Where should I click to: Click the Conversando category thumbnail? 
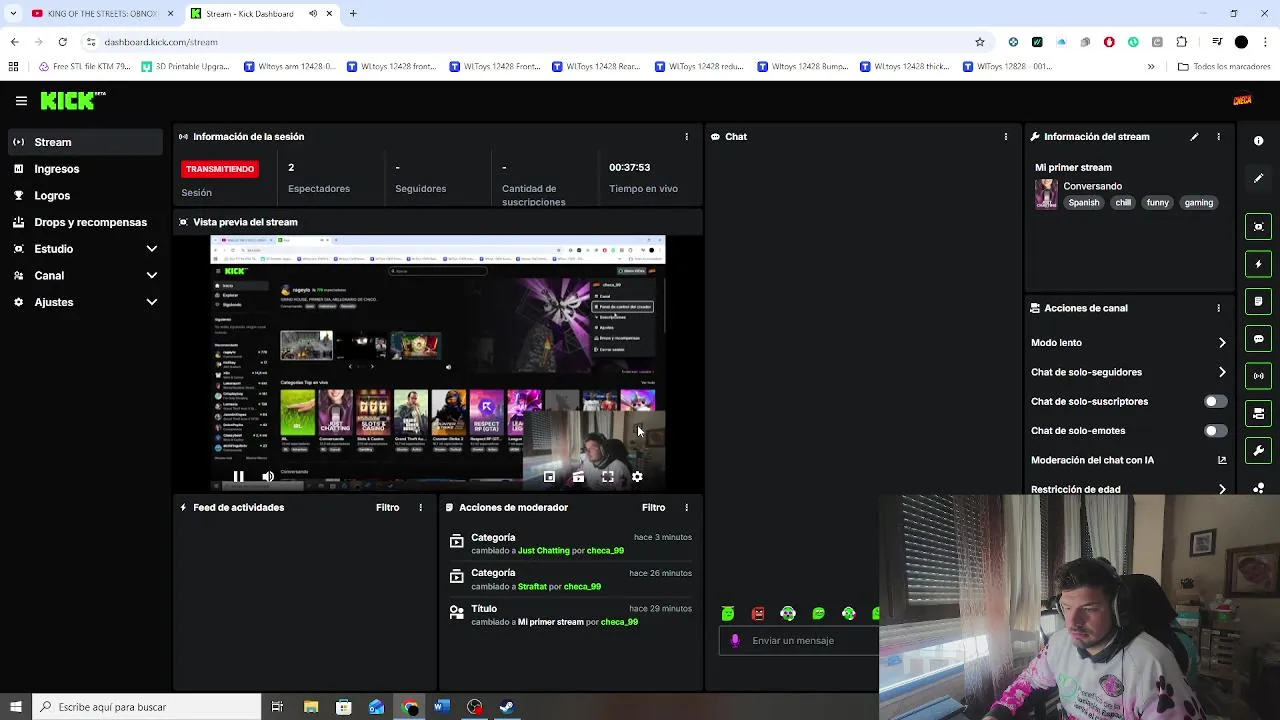1046,194
